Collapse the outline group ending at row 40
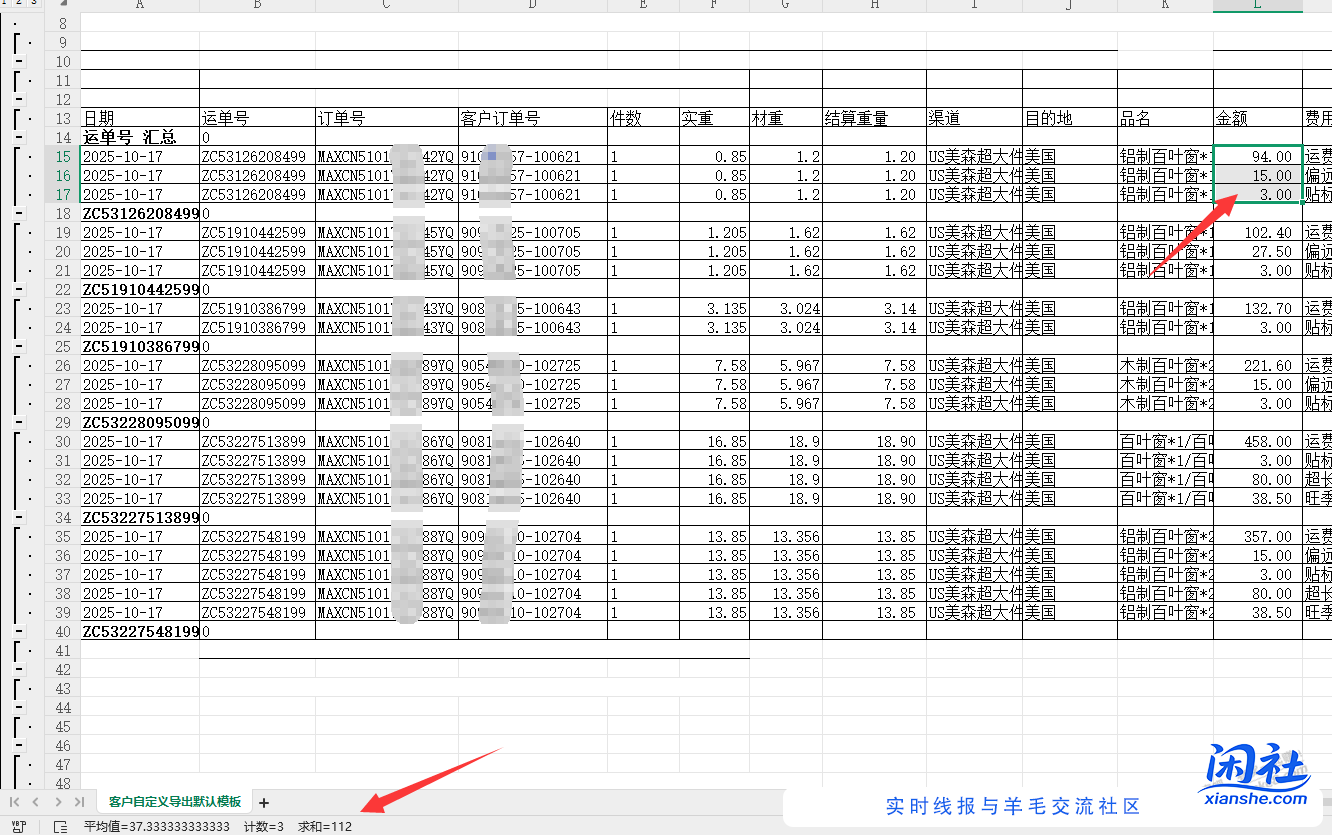1332x835 pixels. (x=19, y=632)
